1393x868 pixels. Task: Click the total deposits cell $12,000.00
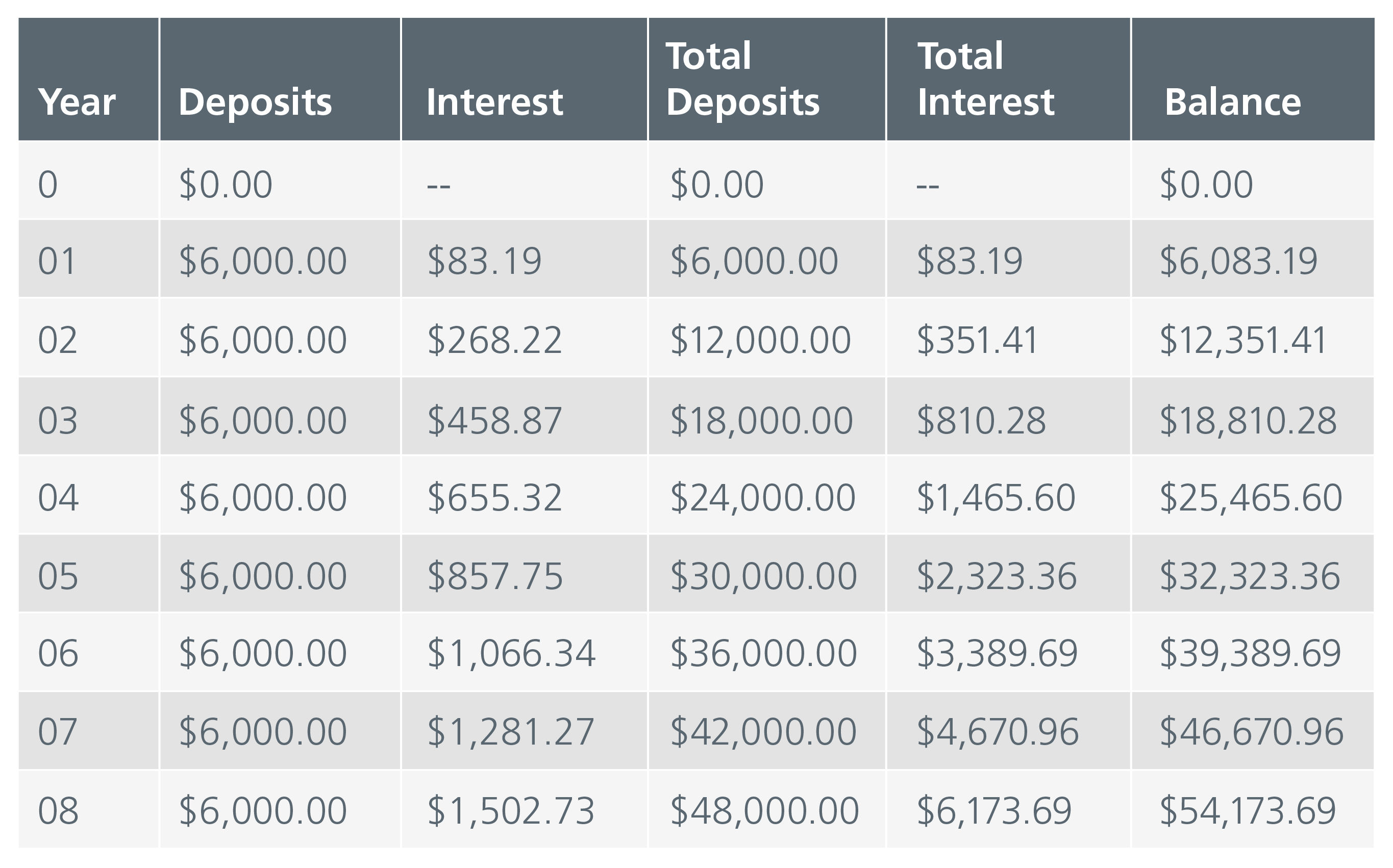(x=767, y=338)
